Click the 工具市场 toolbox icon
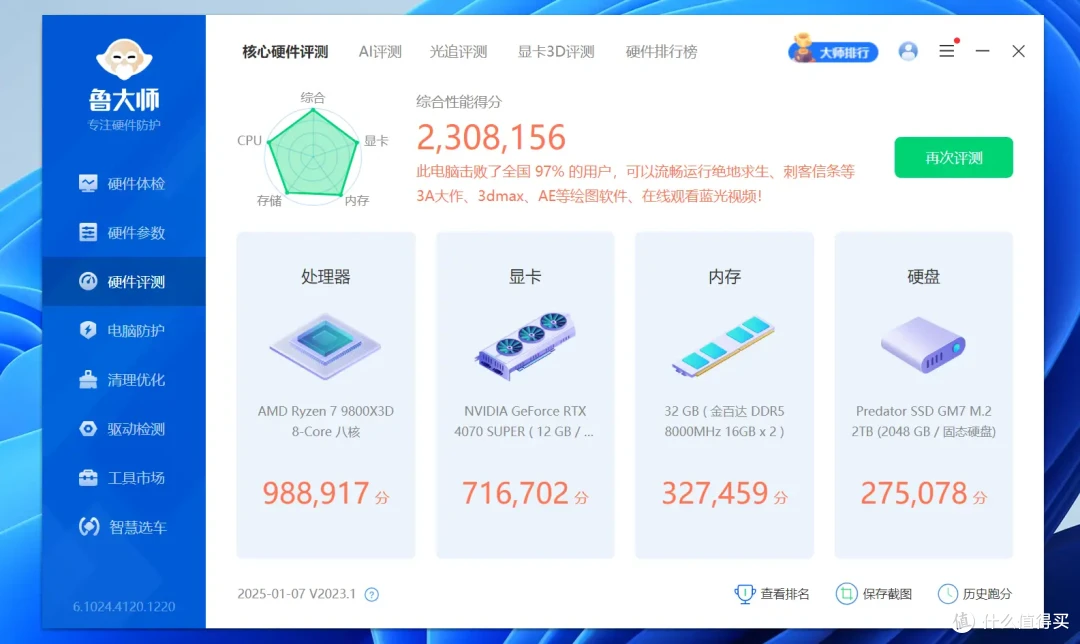Screen dimensions: 1080x644 [x=88, y=477]
